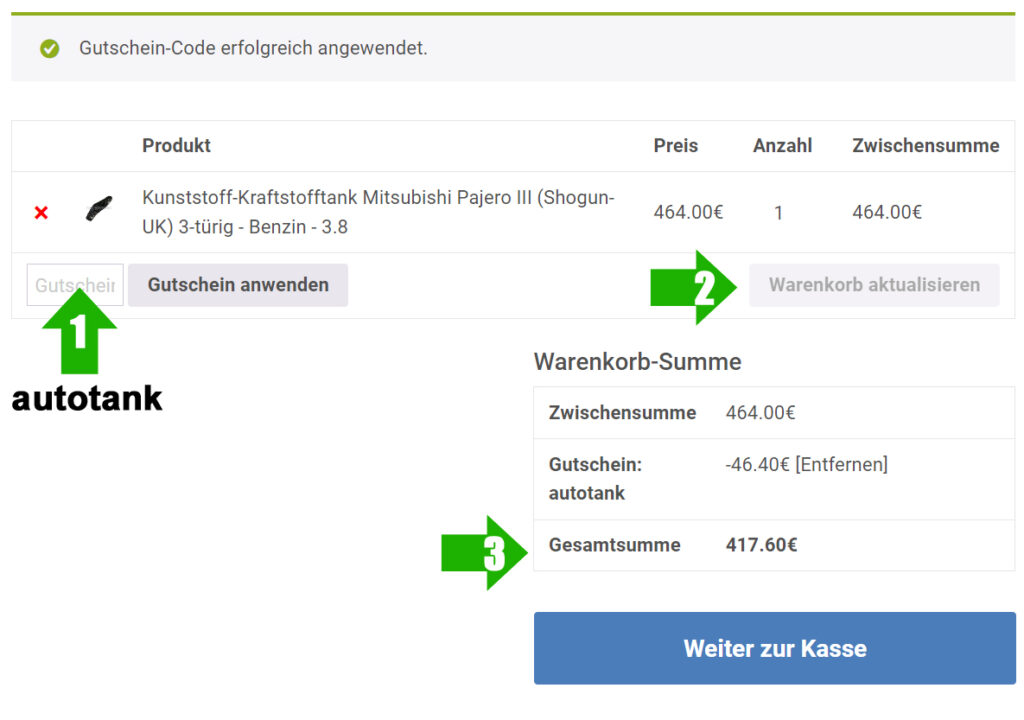Click the Produkt column header

click(176, 146)
